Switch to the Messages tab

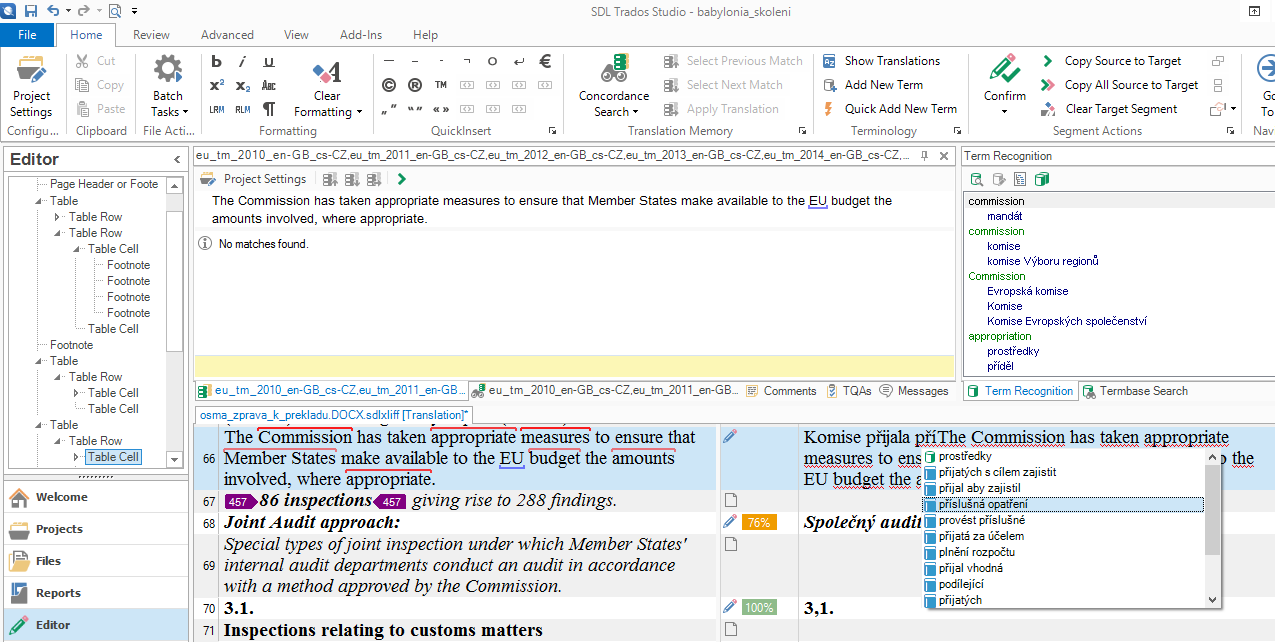click(914, 391)
